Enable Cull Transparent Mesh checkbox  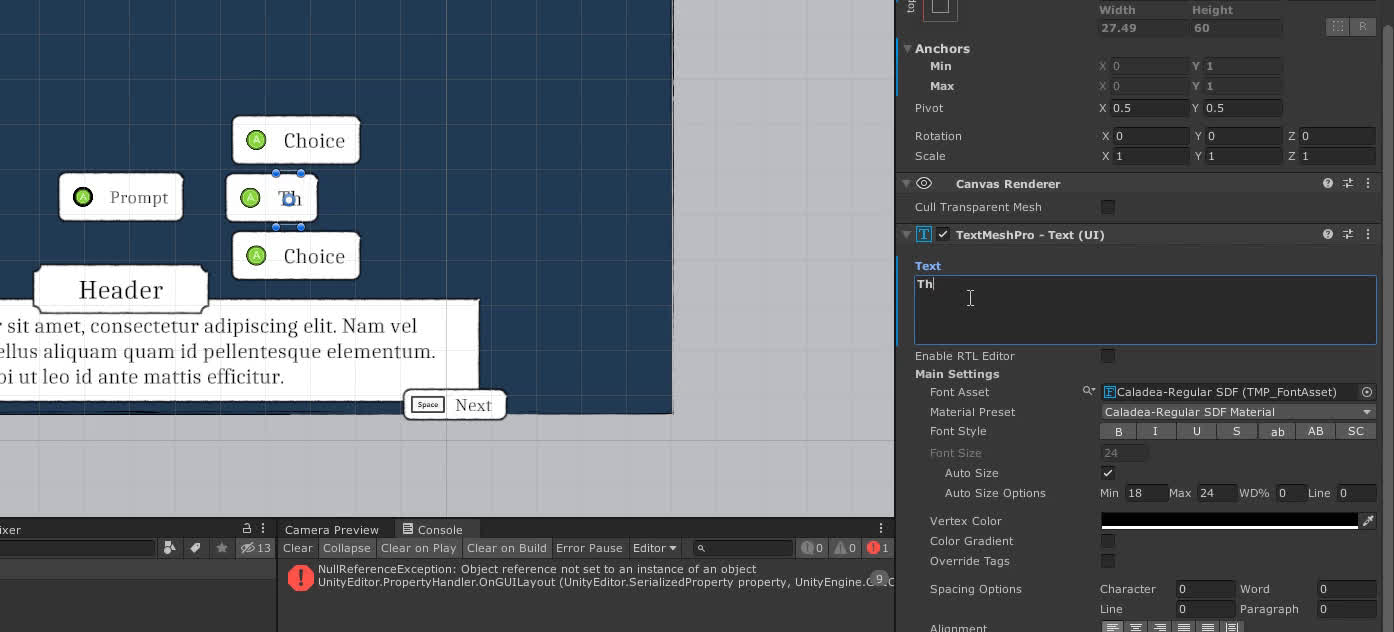point(1108,207)
